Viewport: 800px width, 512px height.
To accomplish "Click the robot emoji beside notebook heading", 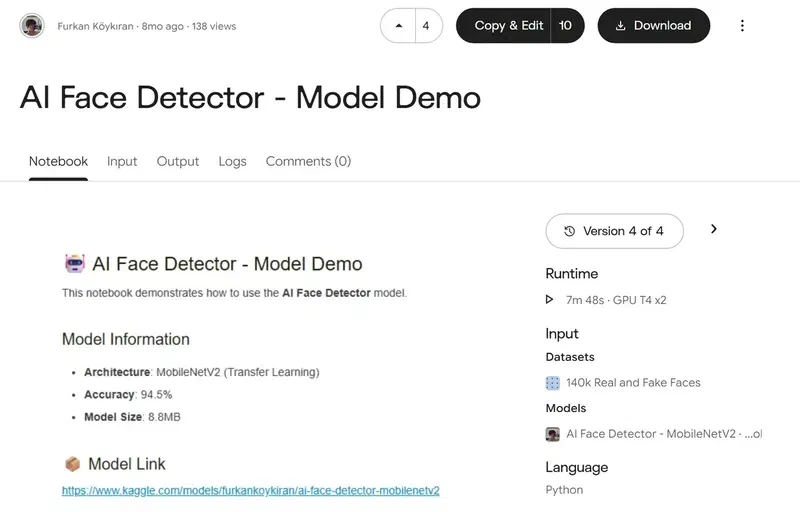I will coord(74,264).
